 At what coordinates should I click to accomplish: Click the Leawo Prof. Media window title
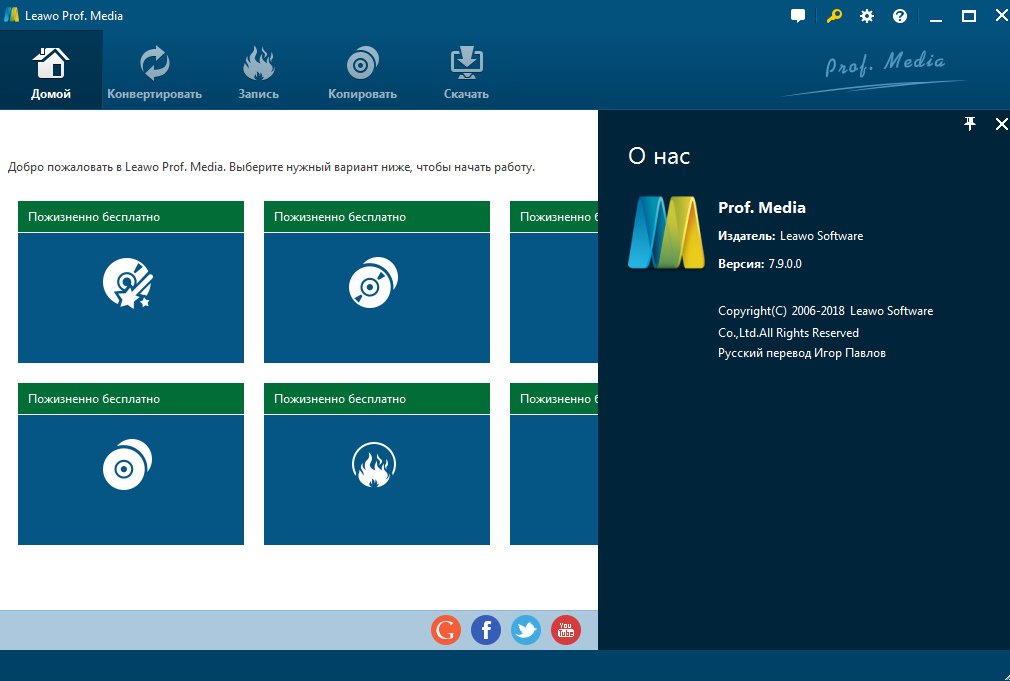[74, 16]
